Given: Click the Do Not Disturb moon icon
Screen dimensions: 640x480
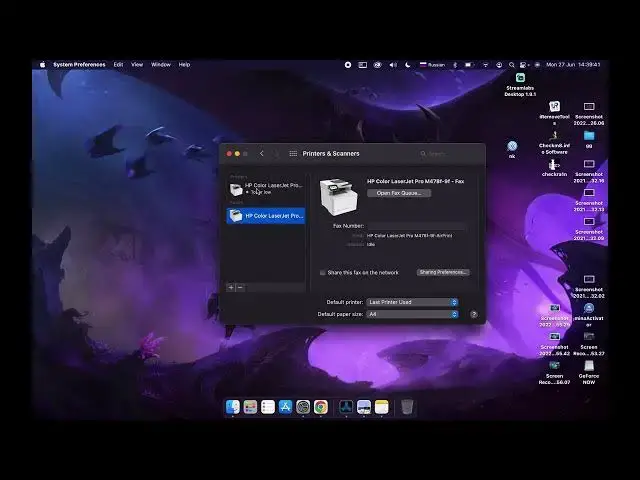Looking at the screenshot, I should tap(407, 65).
